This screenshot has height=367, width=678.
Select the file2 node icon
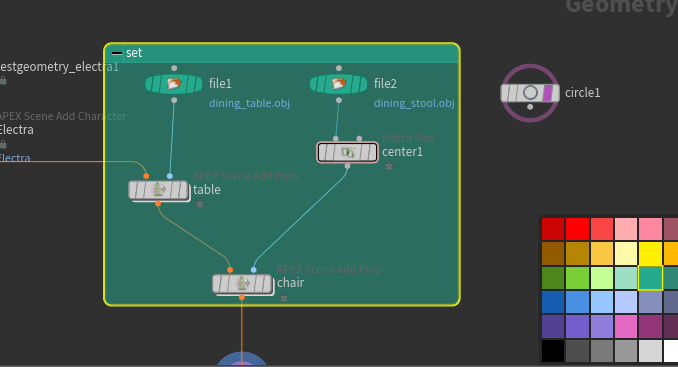[x=339, y=84]
